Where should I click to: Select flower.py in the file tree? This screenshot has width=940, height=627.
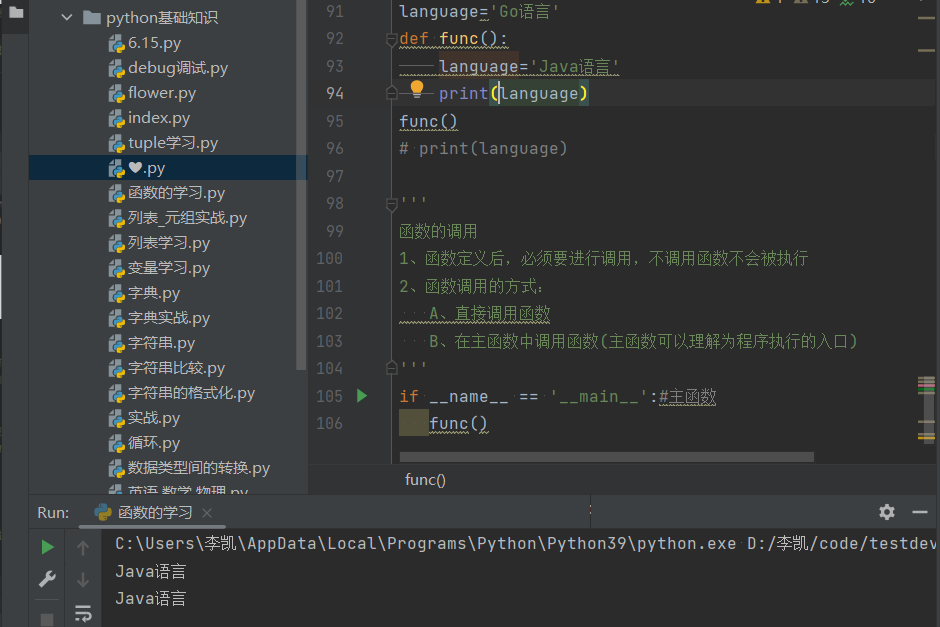pyautogui.click(x=162, y=93)
